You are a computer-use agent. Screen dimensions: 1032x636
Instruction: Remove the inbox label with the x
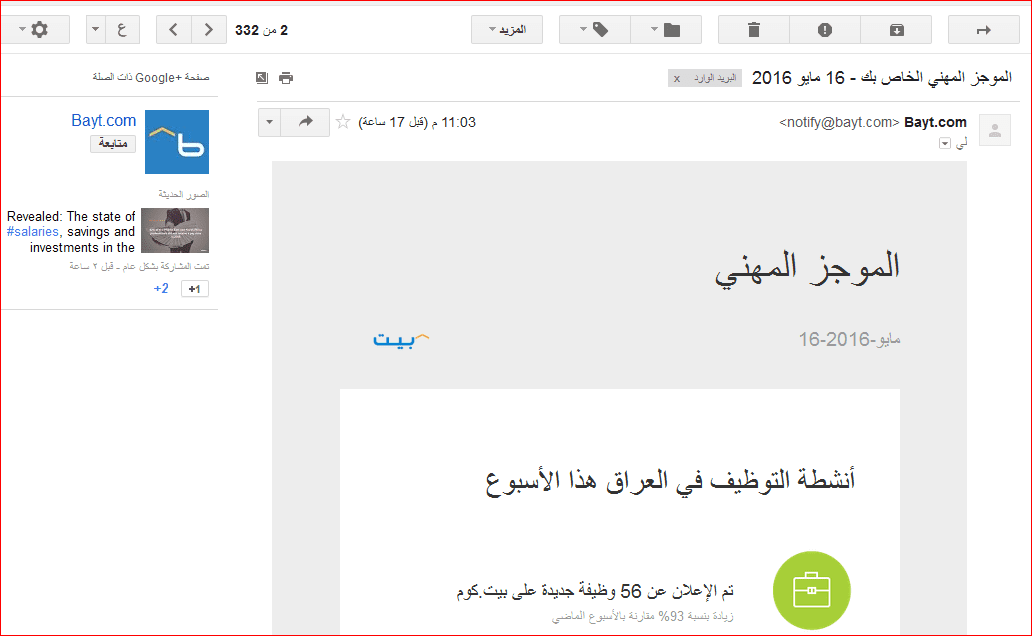pyautogui.click(x=677, y=78)
